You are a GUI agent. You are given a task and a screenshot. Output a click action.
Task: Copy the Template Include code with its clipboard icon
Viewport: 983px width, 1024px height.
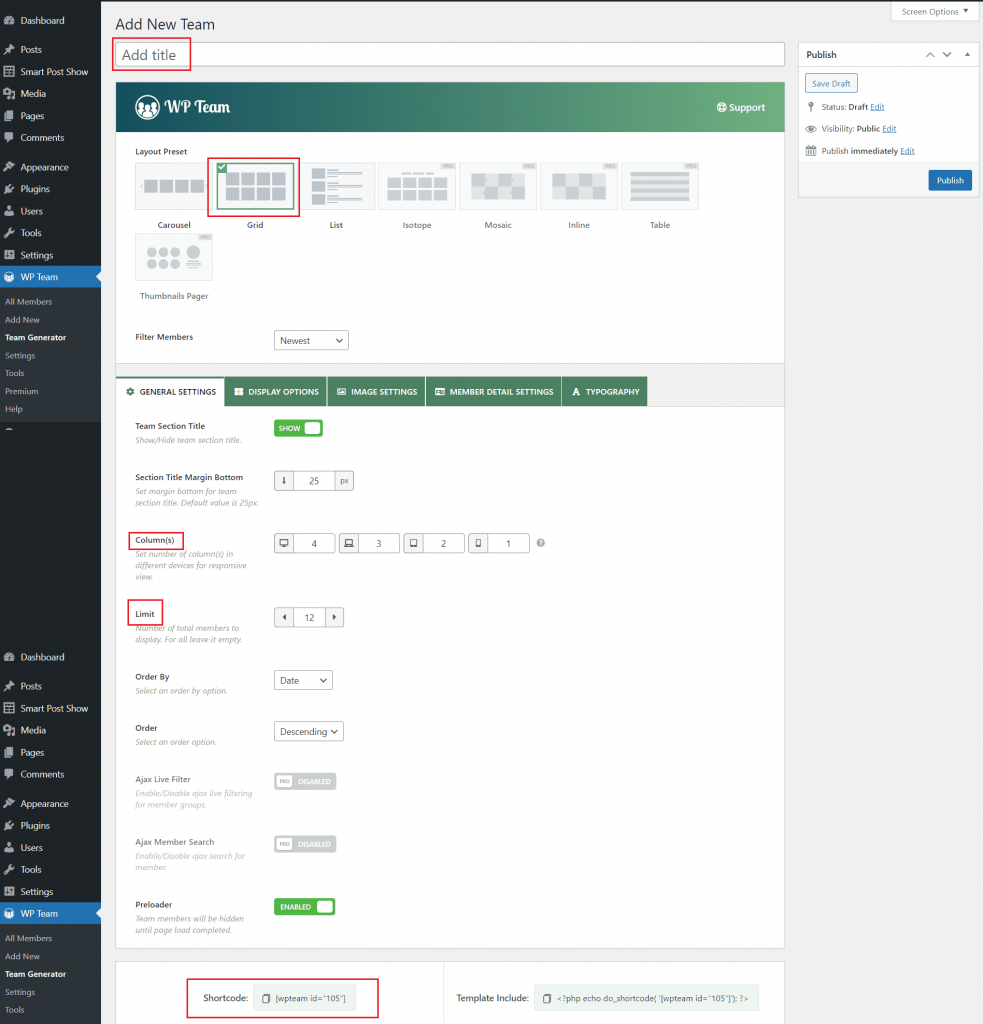[547, 999]
